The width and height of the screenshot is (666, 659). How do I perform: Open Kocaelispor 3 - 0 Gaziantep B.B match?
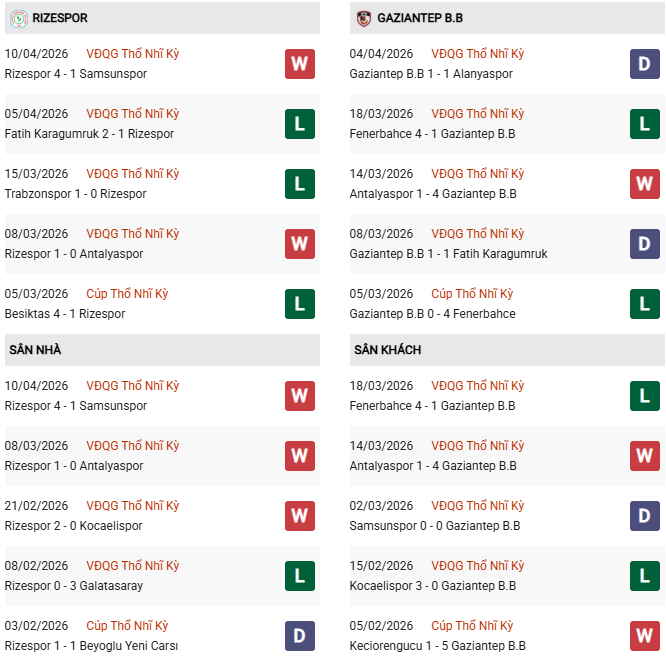point(432,586)
